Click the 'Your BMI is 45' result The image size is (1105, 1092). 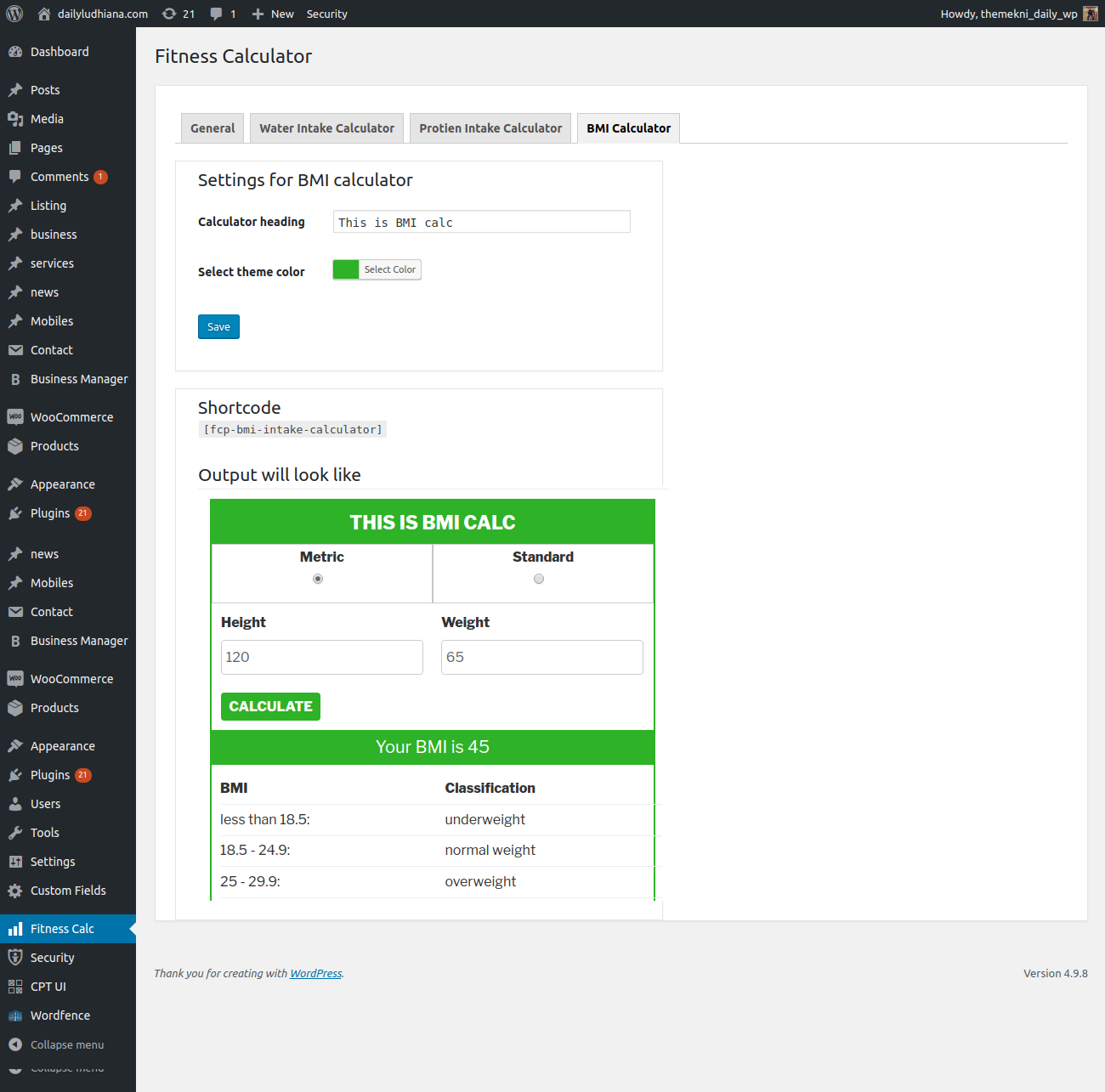pos(433,747)
